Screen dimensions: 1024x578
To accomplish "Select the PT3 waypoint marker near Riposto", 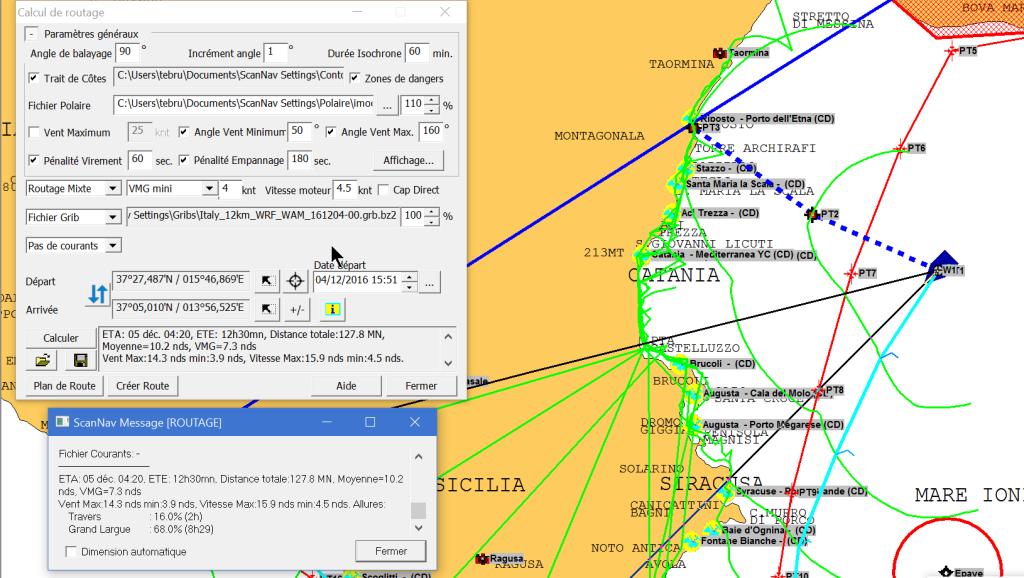I will (693, 127).
